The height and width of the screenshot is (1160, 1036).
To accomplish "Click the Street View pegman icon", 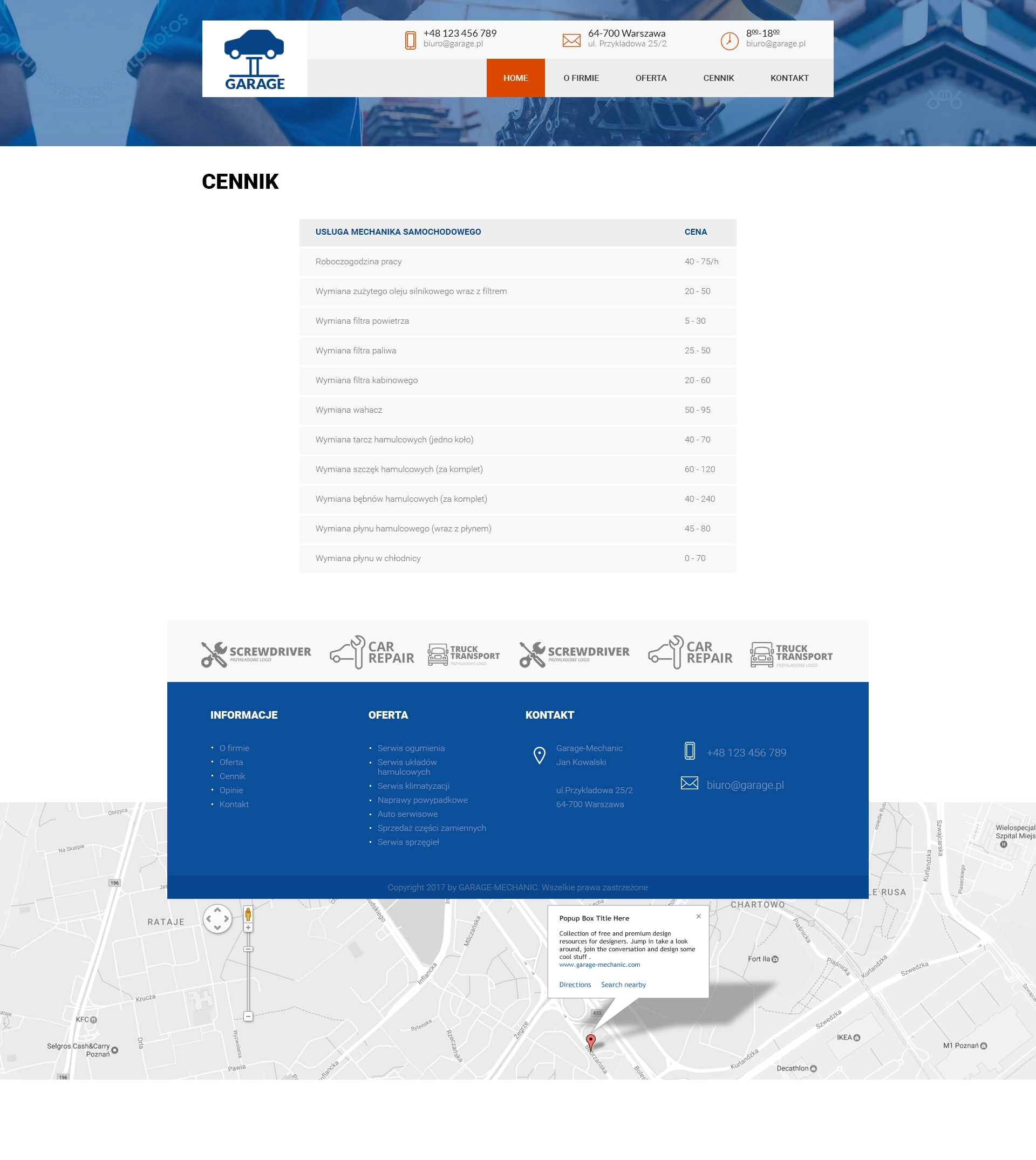I will [248, 913].
